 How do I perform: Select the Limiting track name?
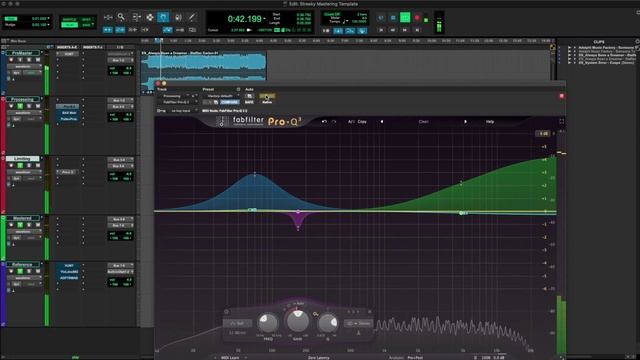[x=22, y=158]
